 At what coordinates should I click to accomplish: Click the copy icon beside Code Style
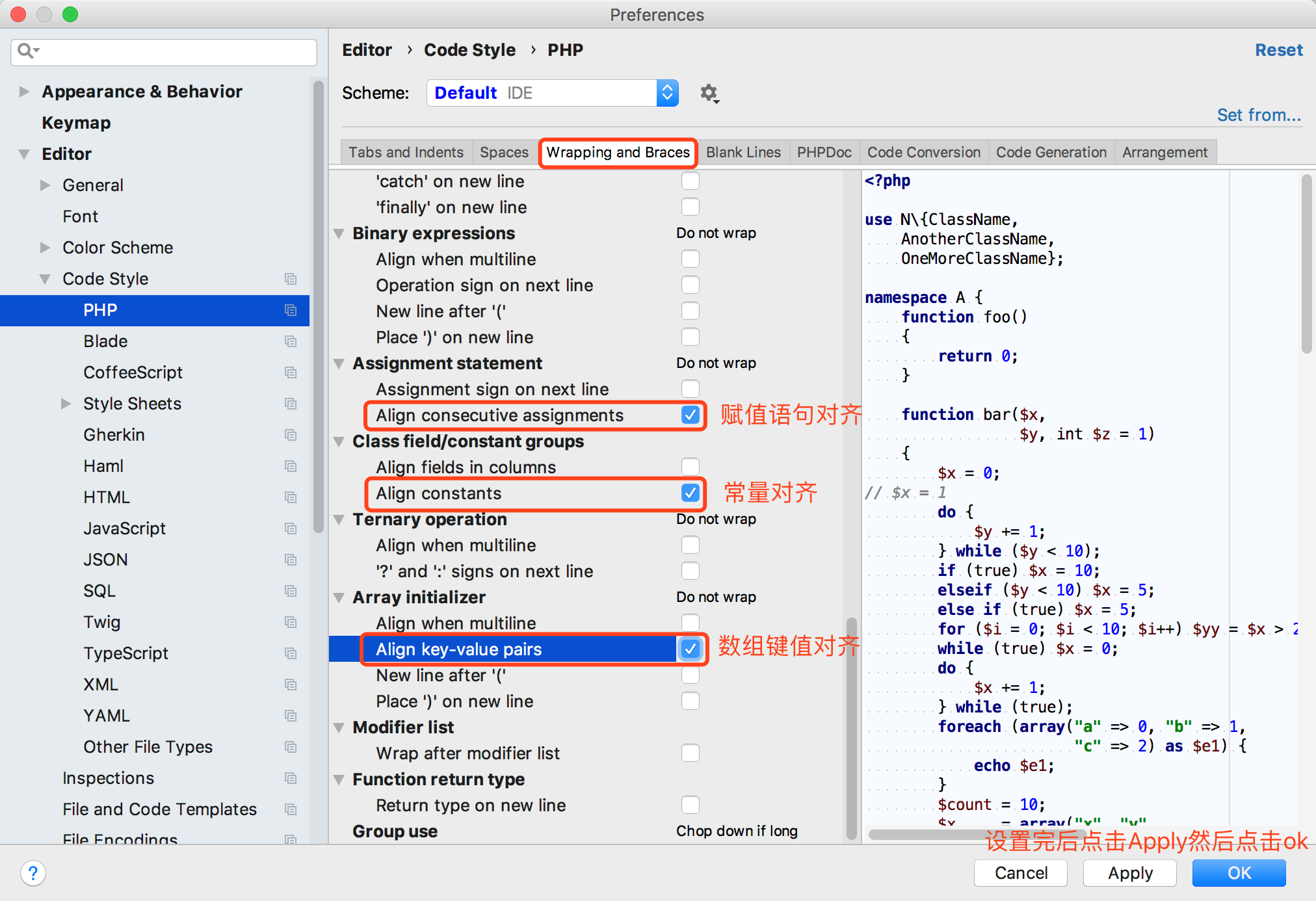point(291,279)
